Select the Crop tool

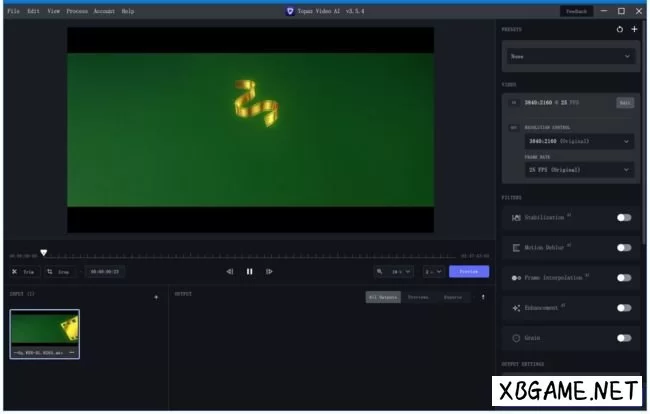[x=58, y=271]
